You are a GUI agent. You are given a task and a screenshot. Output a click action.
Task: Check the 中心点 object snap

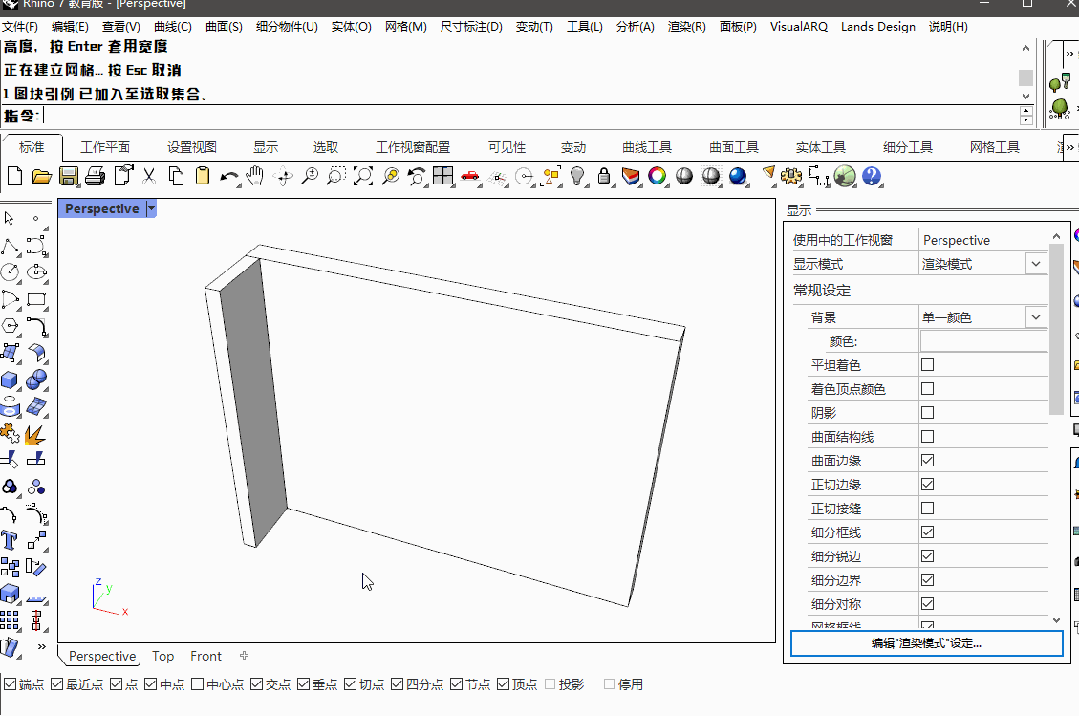click(x=197, y=685)
